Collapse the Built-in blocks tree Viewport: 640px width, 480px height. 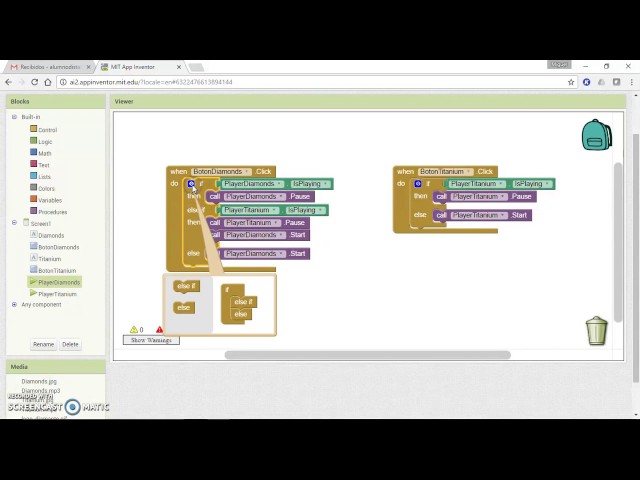pos(14,117)
